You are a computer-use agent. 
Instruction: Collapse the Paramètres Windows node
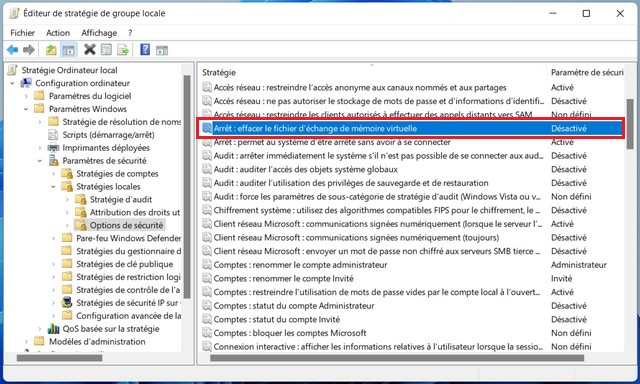tap(26, 109)
